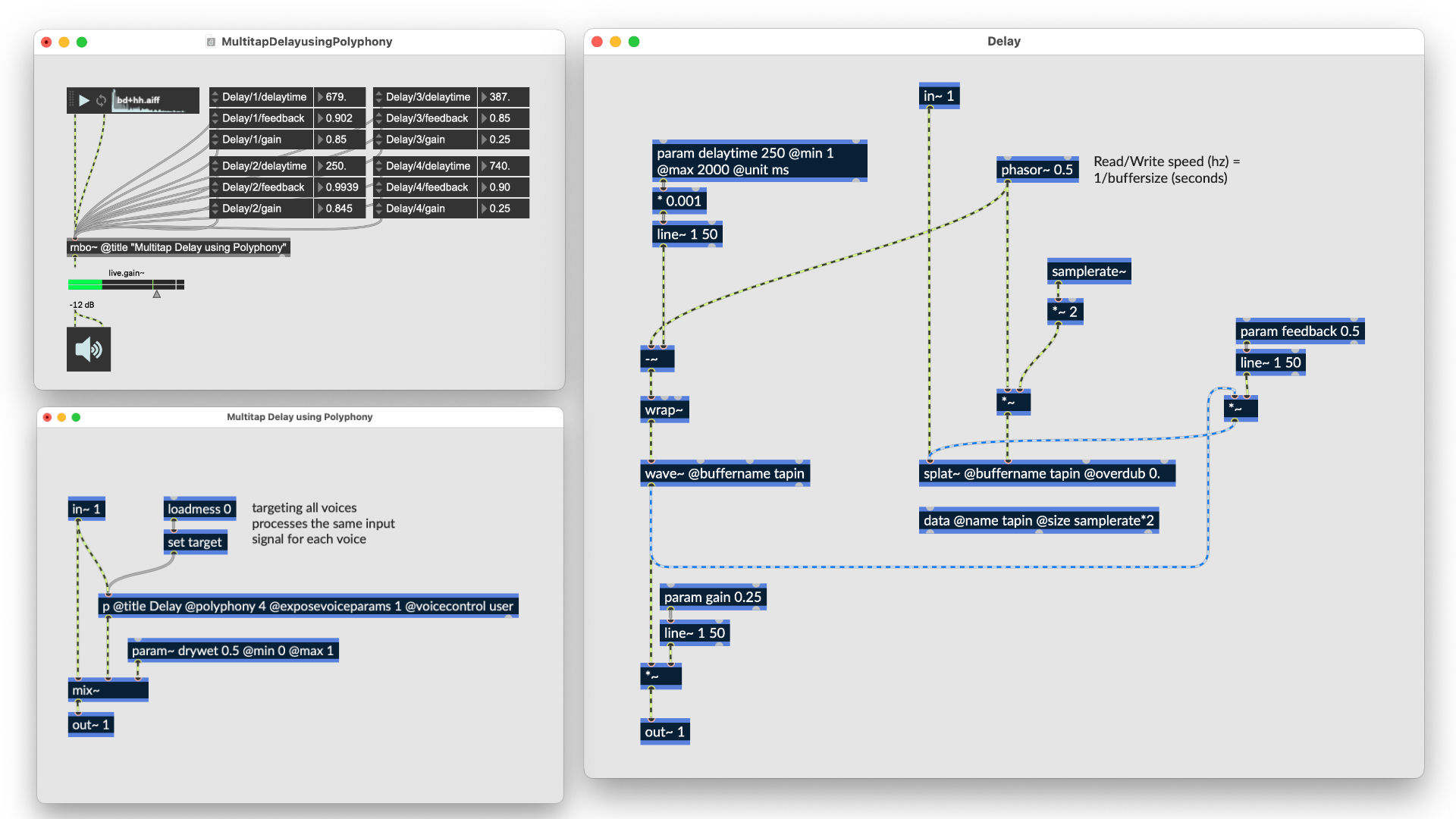Click triangle of Delay/4/gain 0.25 number box

point(484,209)
